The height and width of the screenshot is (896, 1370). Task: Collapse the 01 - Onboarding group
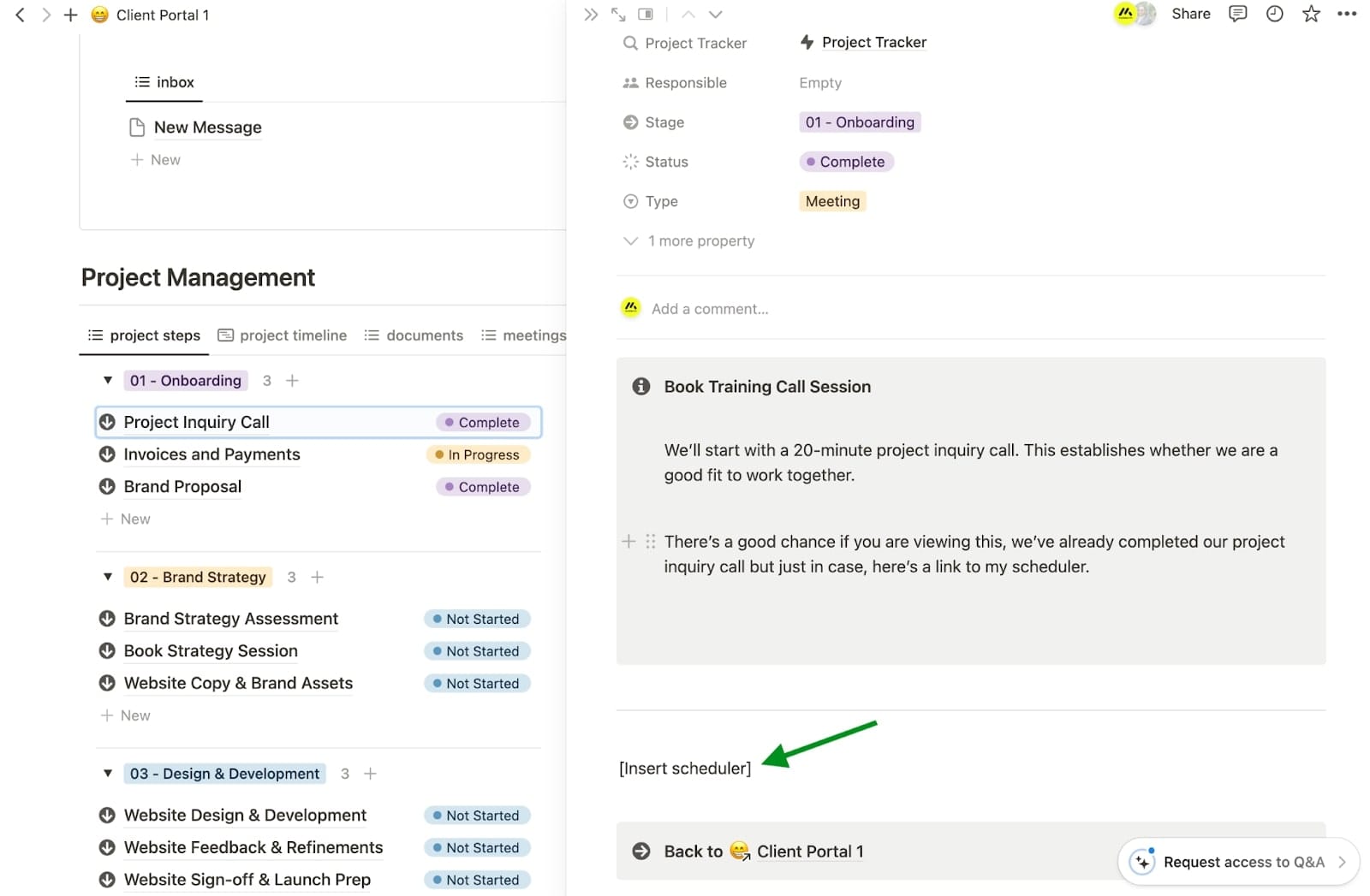(x=108, y=380)
